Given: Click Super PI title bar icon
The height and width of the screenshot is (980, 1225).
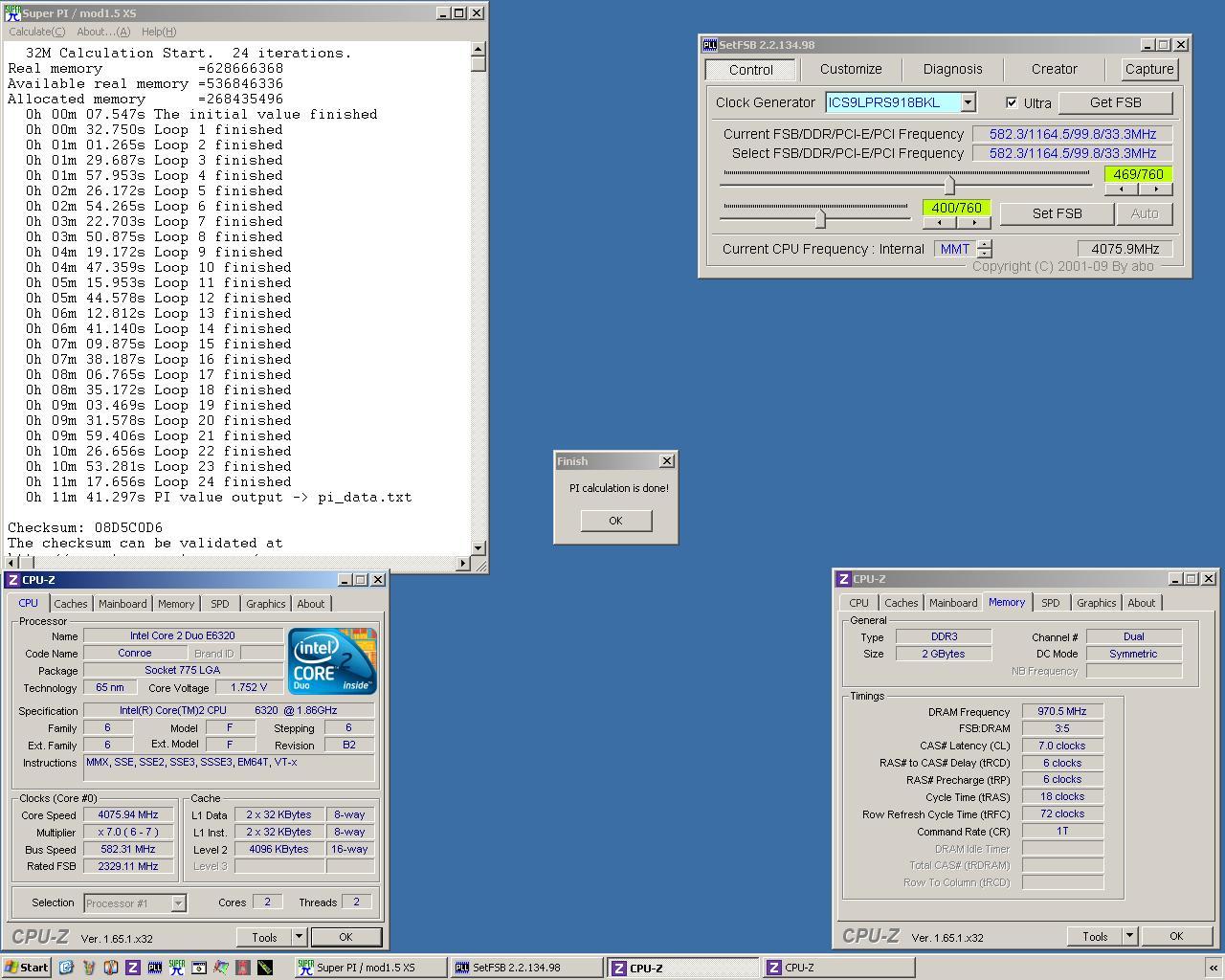Looking at the screenshot, I should pyautogui.click(x=12, y=13).
